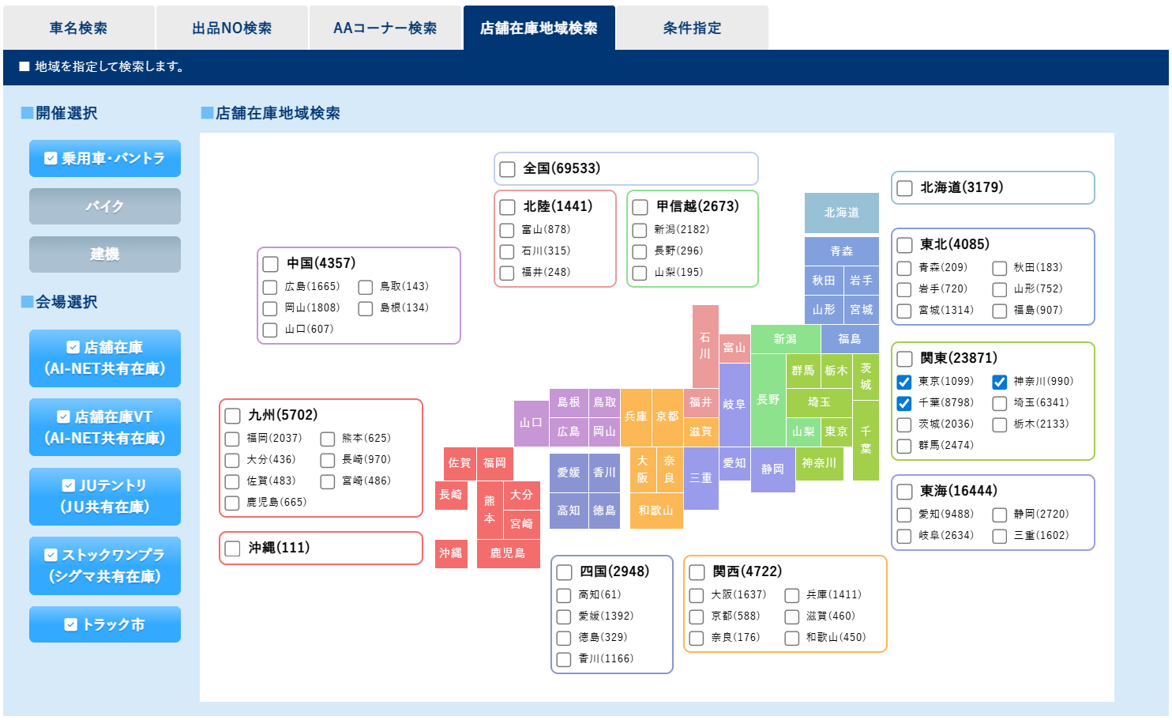Image resolution: width=1172 pixels, height=720 pixels.
Task: Select the バイク category button
Action: coord(104,206)
